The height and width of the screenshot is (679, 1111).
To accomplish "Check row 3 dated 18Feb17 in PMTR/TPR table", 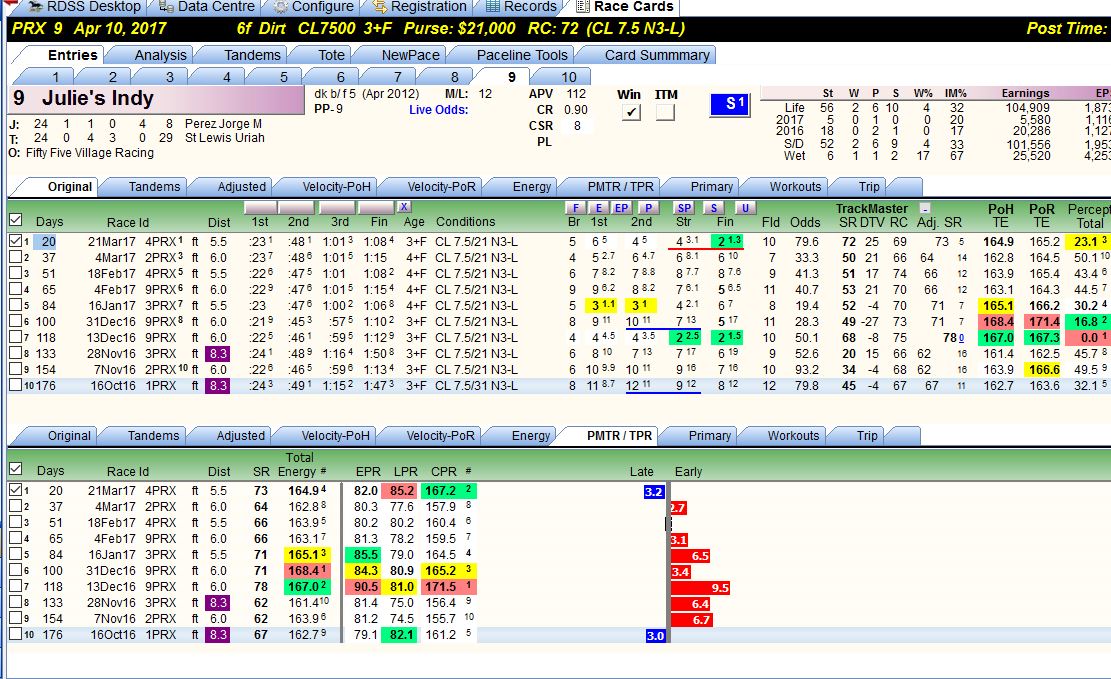I will pos(16,522).
